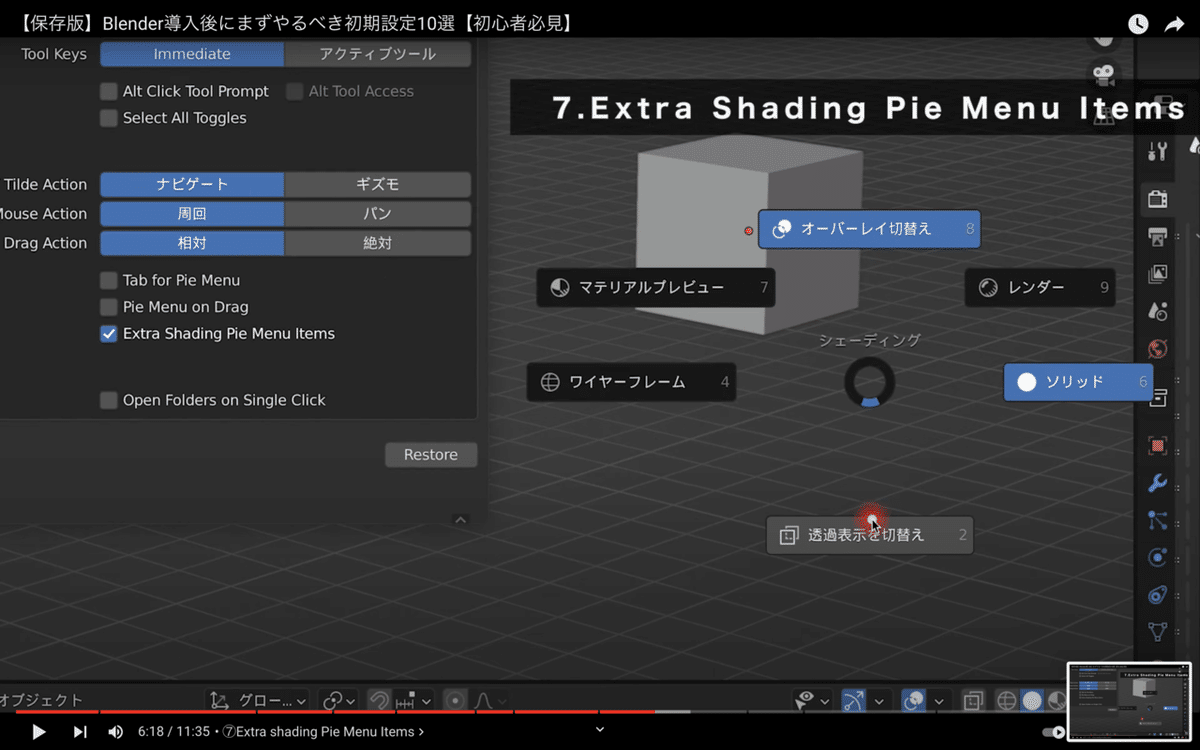Open the Particles properties icon
1200x750 pixels.
(1157, 521)
